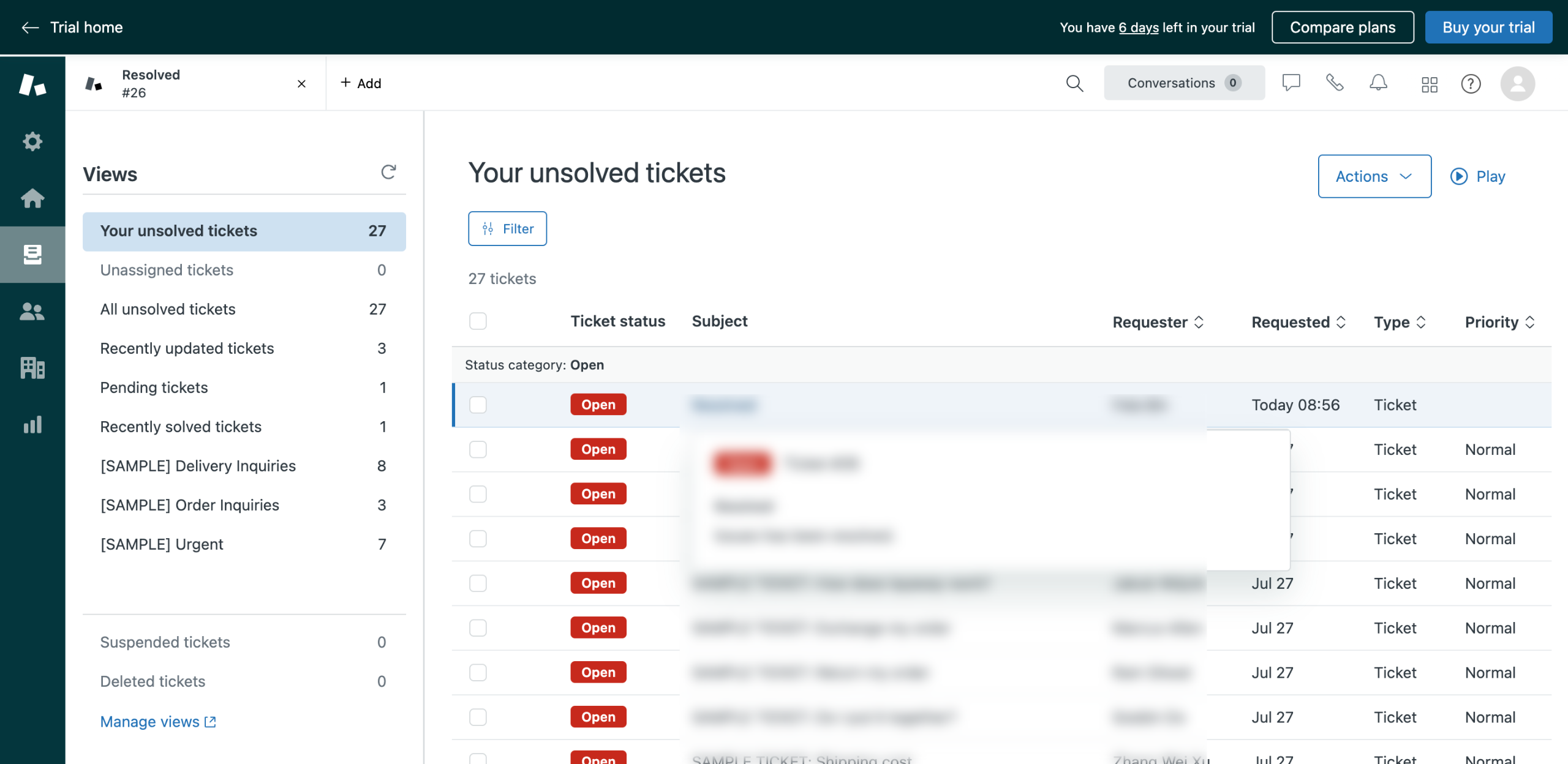
Task: Go to the Home dashboard icon
Action: [32, 198]
